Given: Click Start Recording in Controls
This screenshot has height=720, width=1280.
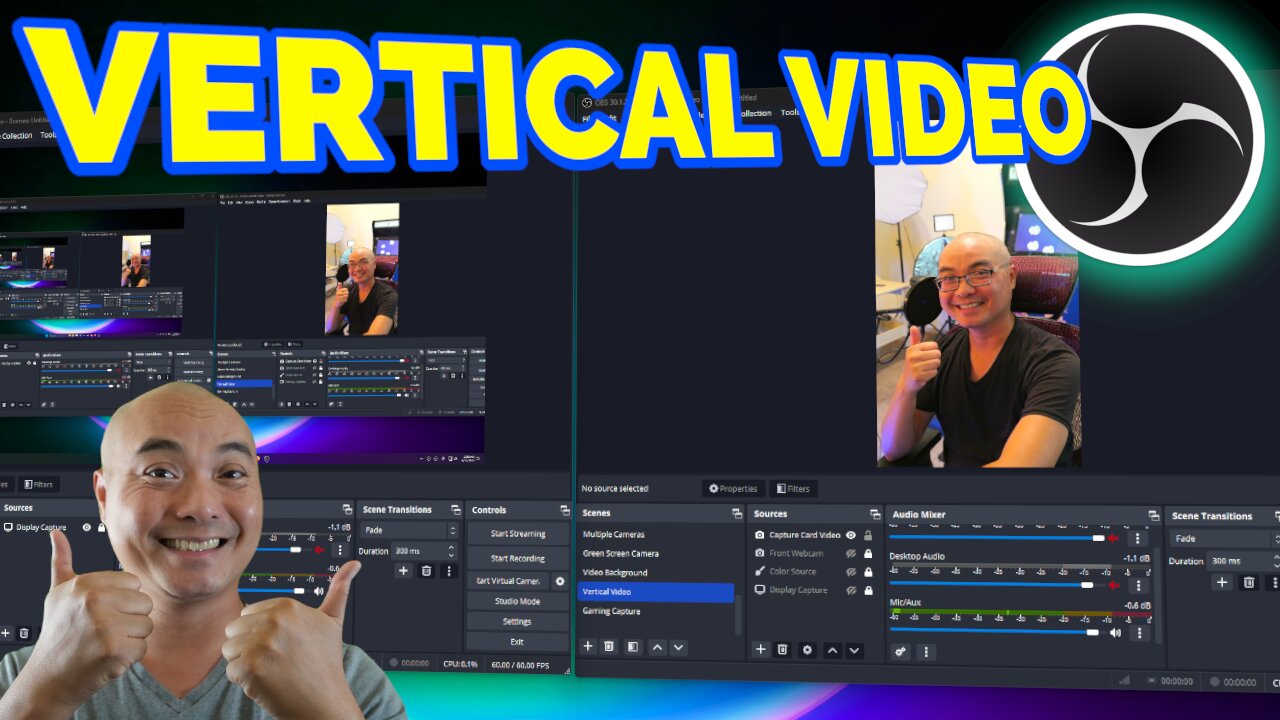Looking at the screenshot, I should tap(517, 558).
